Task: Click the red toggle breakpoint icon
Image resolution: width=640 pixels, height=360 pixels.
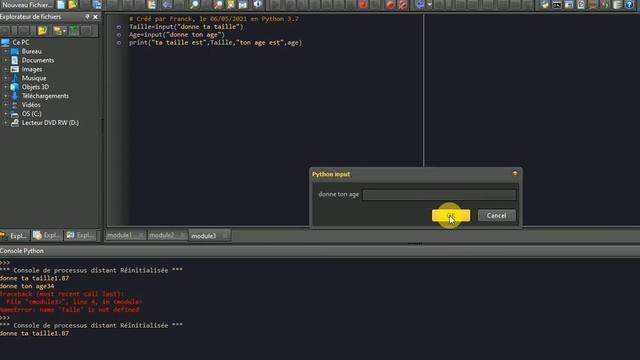Action: click(391, 5)
